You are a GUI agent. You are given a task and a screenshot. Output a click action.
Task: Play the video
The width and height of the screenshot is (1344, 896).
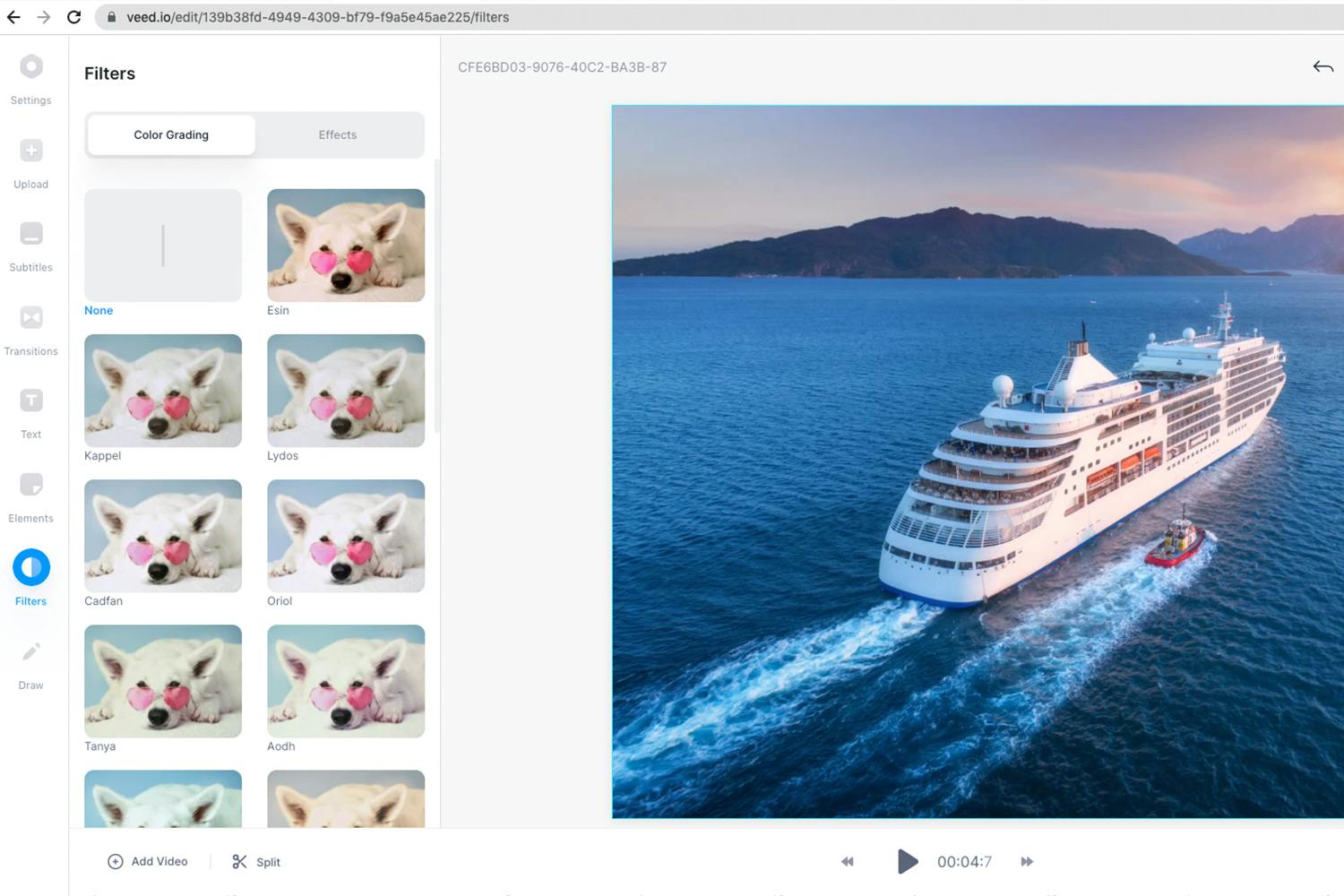click(908, 861)
